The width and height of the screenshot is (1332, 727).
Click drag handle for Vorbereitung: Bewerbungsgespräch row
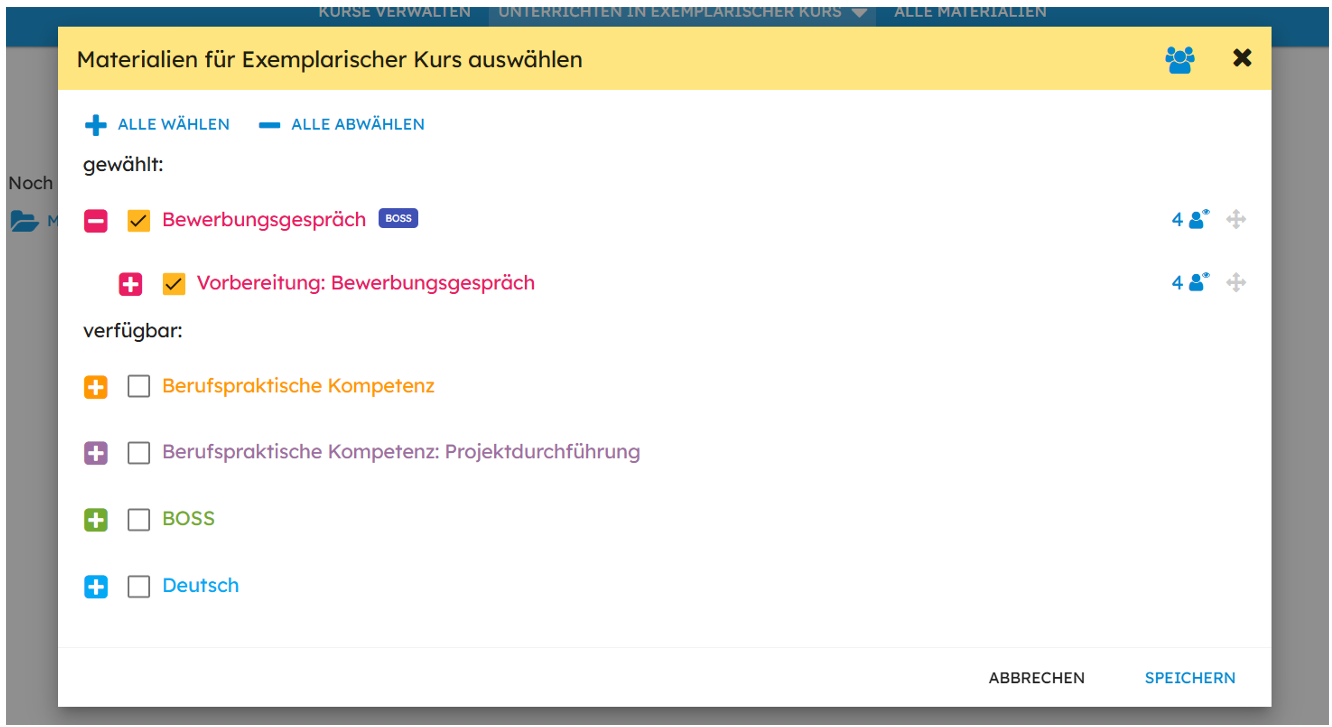[x=1236, y=283]
